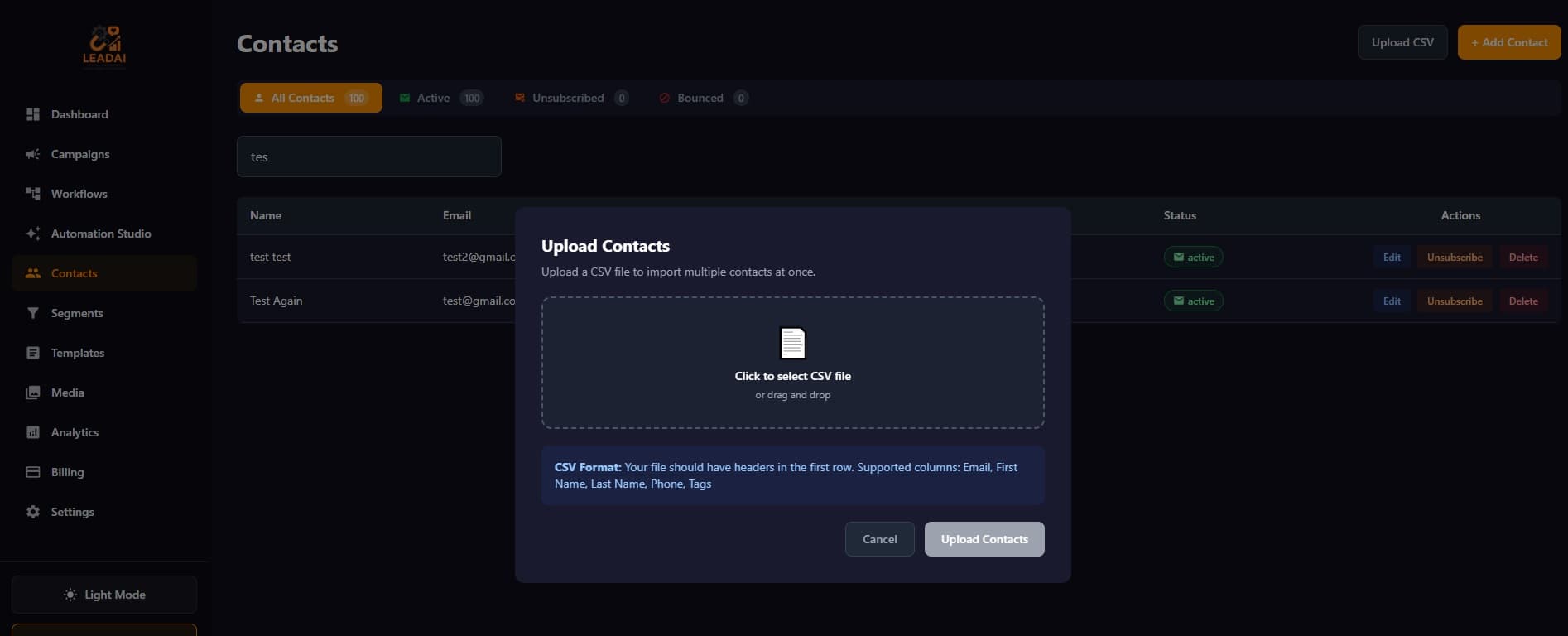Click the Upload Contacts submit button

[x=984, y=539]
